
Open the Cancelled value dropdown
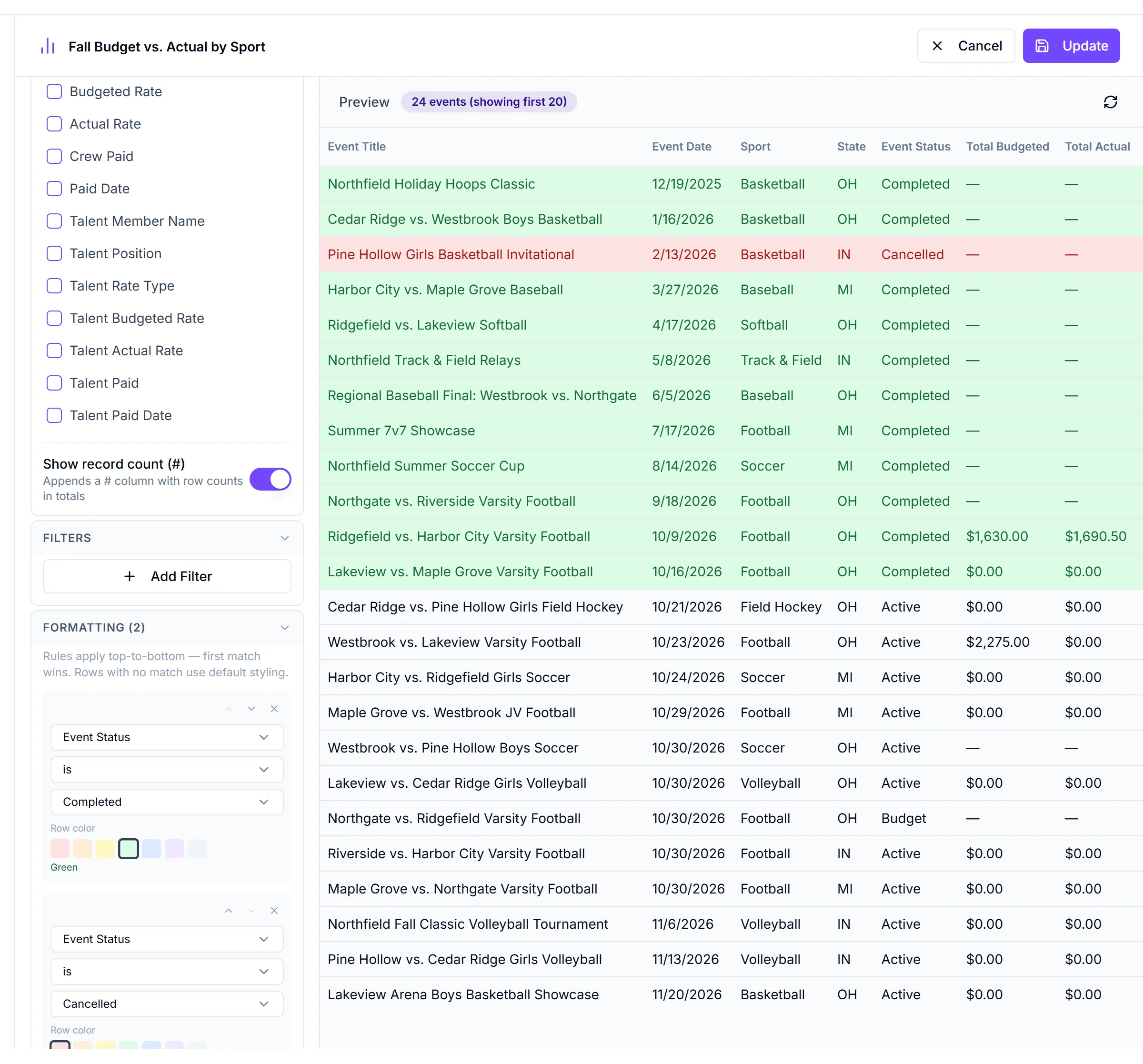(167, 1004)
